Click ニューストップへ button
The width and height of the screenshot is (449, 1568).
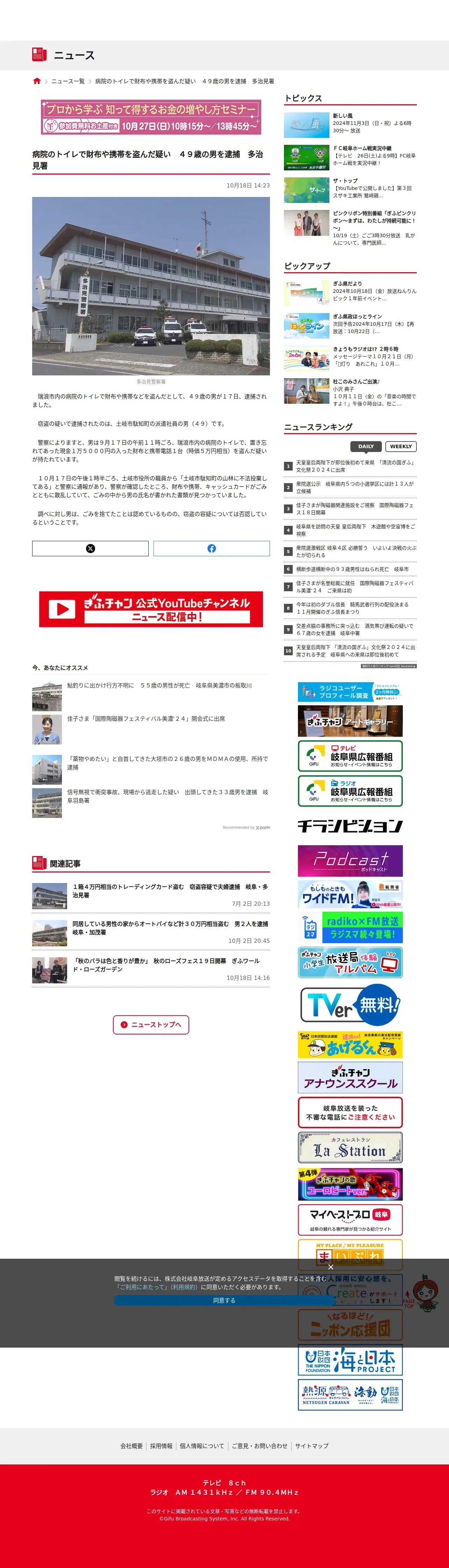pos(151,1024)
